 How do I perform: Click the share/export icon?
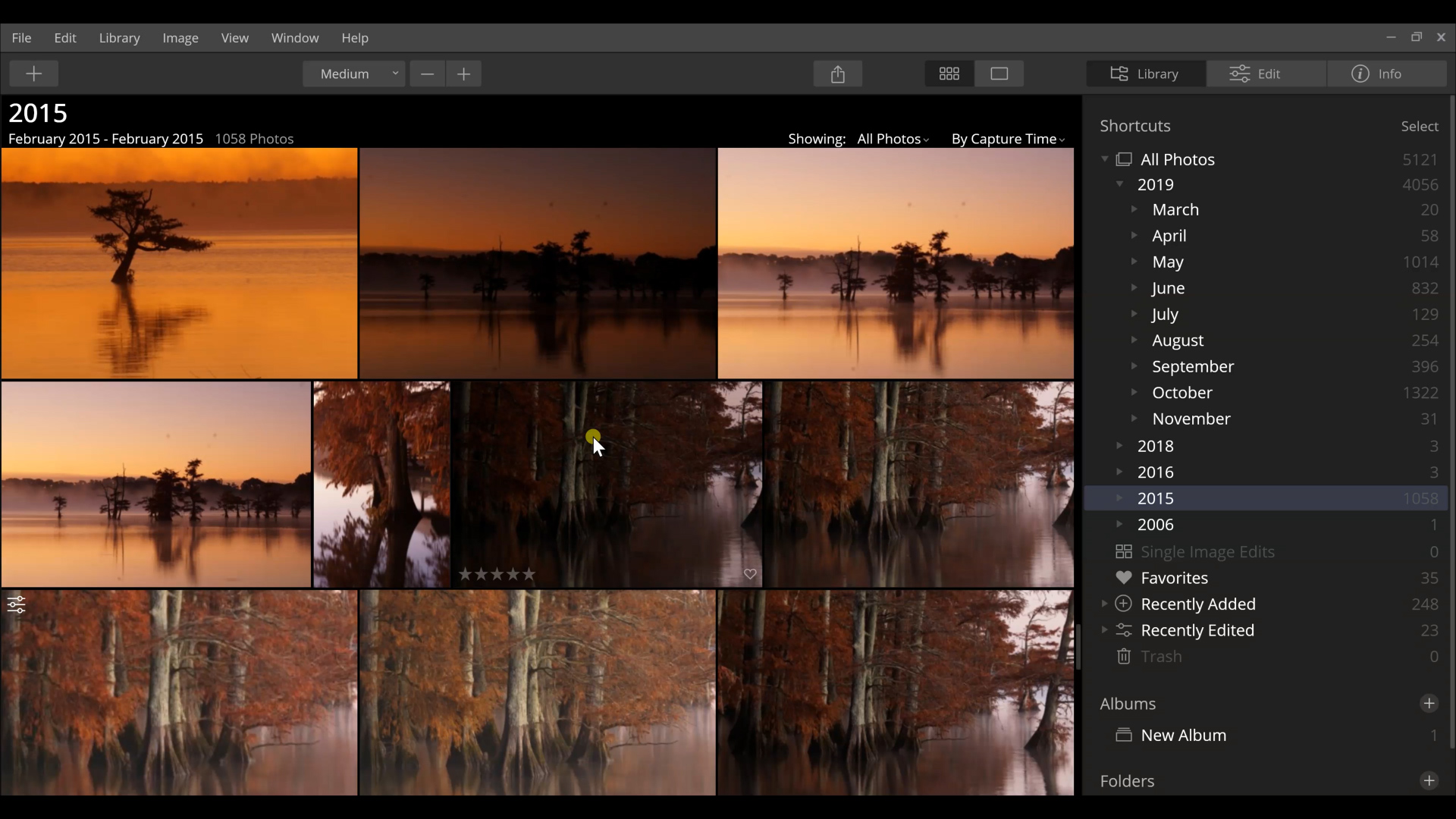point(838,73)
